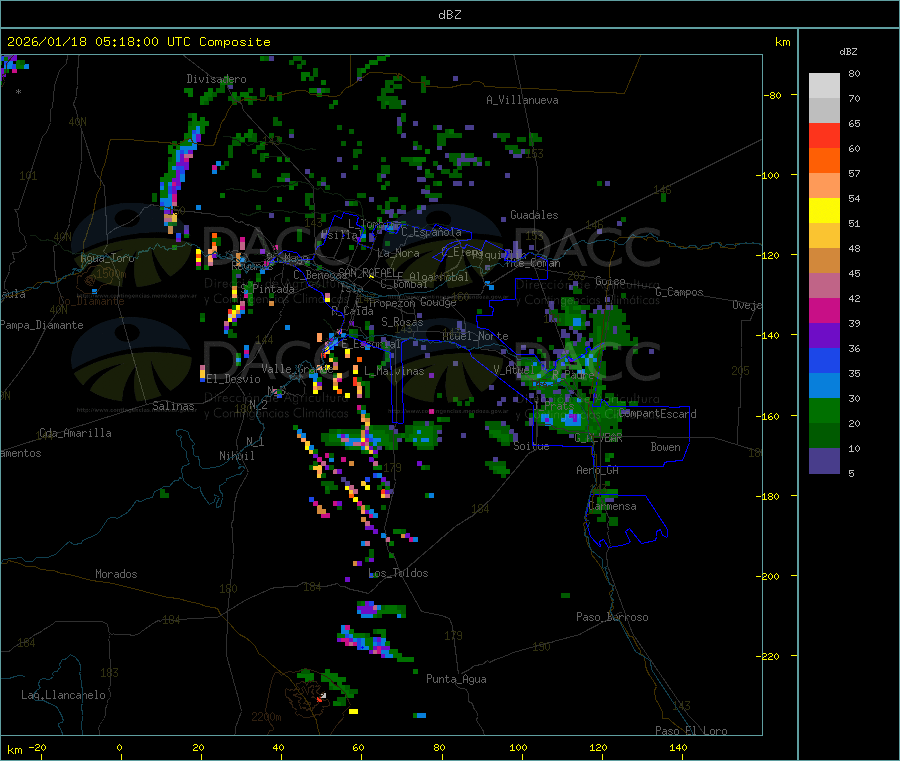This screenshot has width=900, height=761.
Task: Click the 'Carmensa' map label
Action: click(612, 507)
